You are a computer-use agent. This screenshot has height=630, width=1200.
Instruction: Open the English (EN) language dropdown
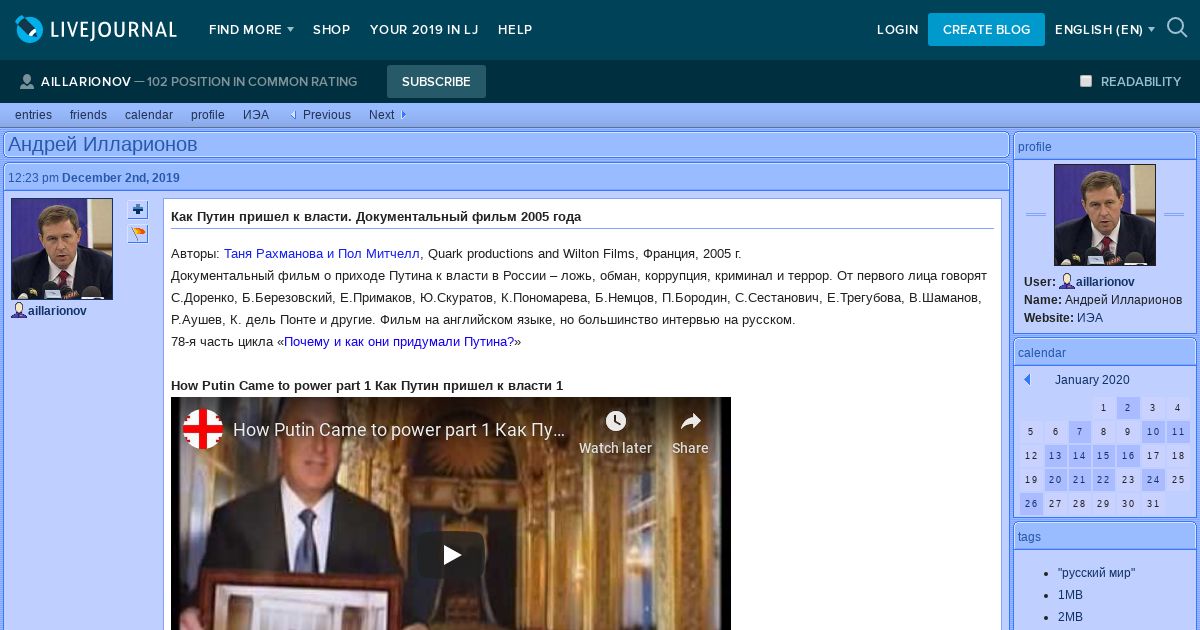[1104, 30]
